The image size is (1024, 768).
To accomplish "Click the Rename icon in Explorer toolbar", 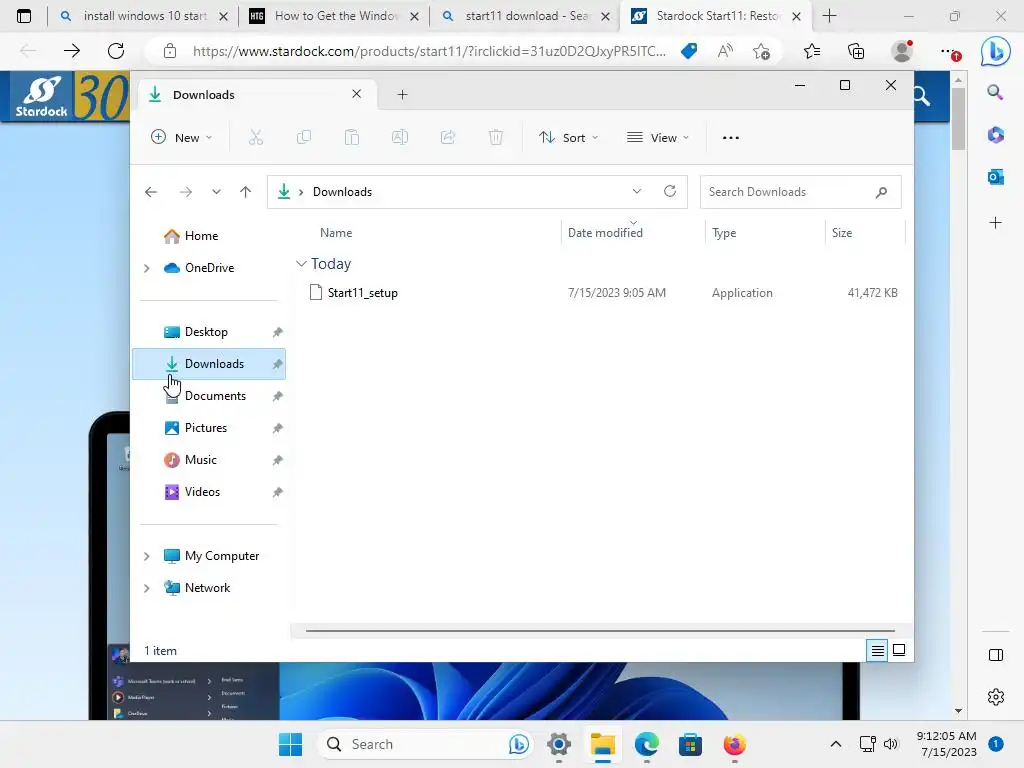I will tap(400, 138).
